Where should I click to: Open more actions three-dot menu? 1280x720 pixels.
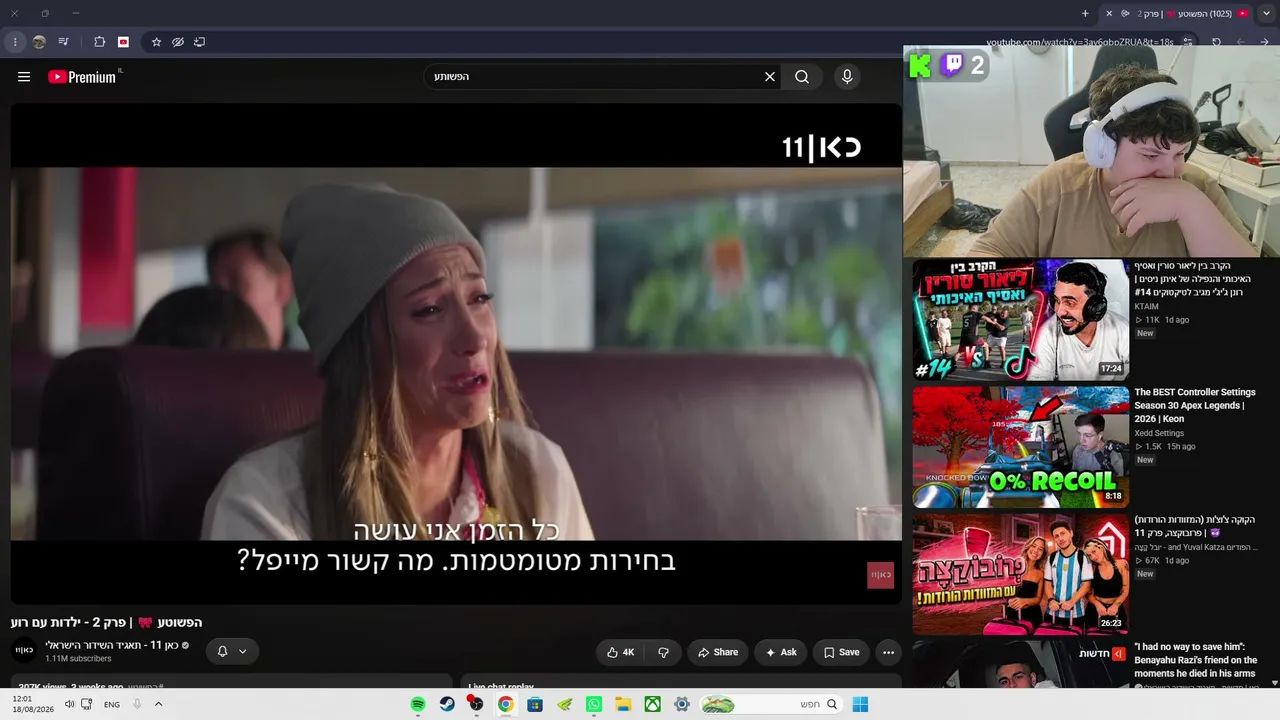coord(888,652)
